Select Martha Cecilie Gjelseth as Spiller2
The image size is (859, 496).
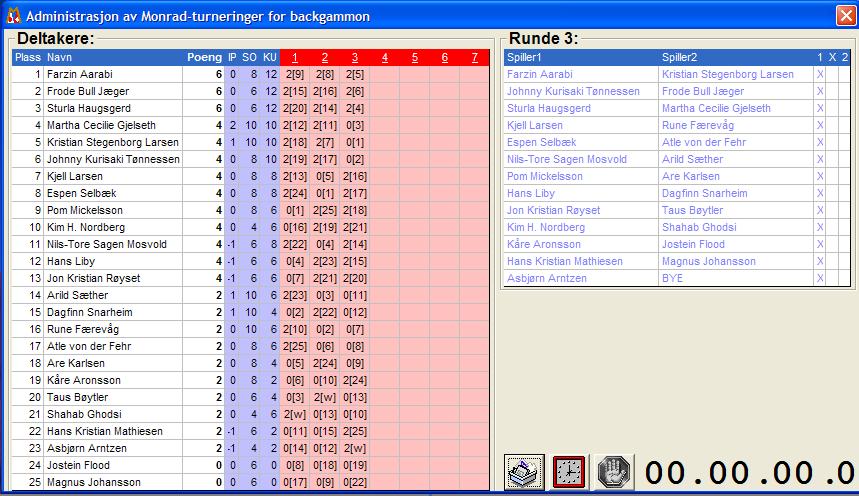coord(716,108)
